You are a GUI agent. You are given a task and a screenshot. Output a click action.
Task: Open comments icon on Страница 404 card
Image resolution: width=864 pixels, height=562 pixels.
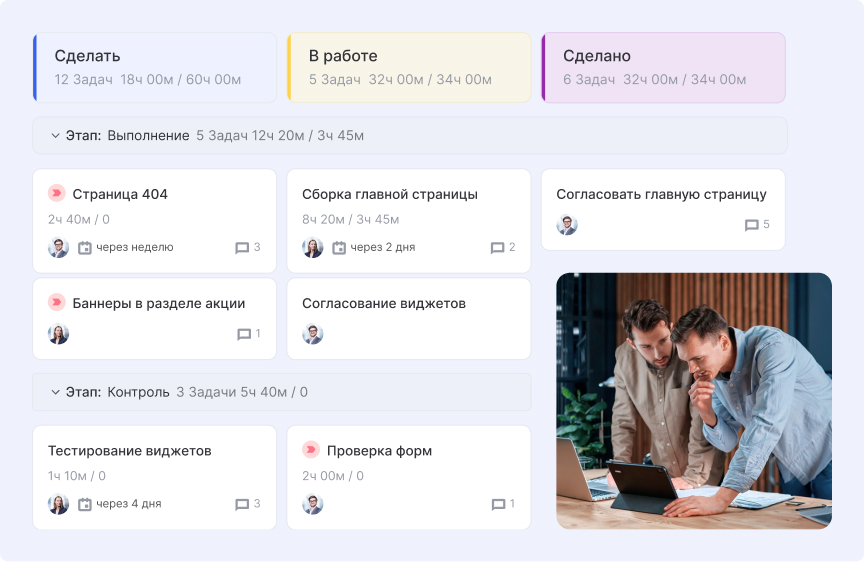point(242,248)
